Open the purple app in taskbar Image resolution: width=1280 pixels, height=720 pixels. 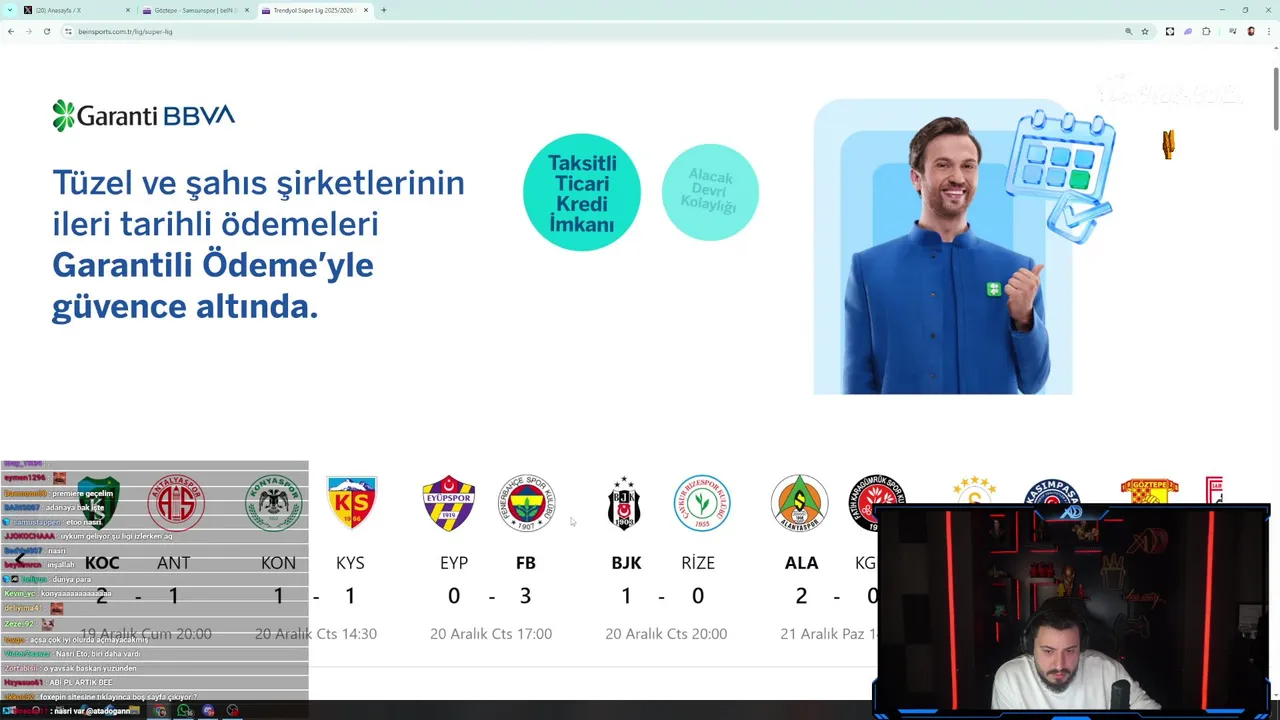[208, 711]
